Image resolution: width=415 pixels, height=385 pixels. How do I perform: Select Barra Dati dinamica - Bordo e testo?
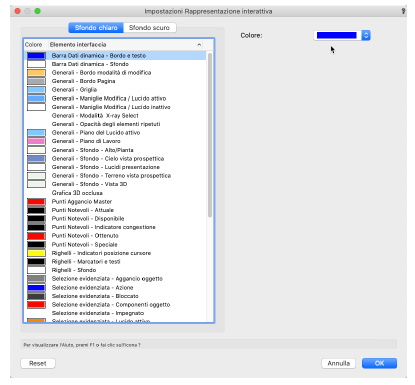click(x=115, y=56)
